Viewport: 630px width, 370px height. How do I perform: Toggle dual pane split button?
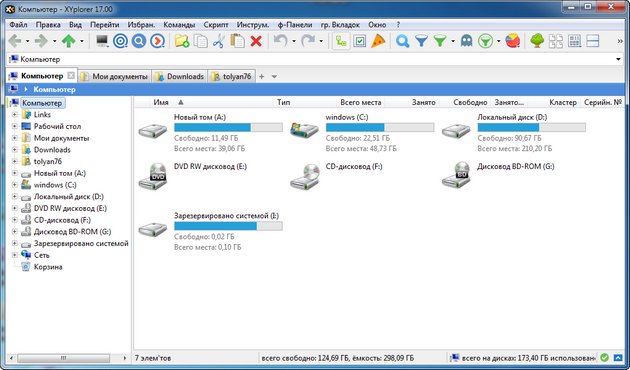click(x=593, y=41)
